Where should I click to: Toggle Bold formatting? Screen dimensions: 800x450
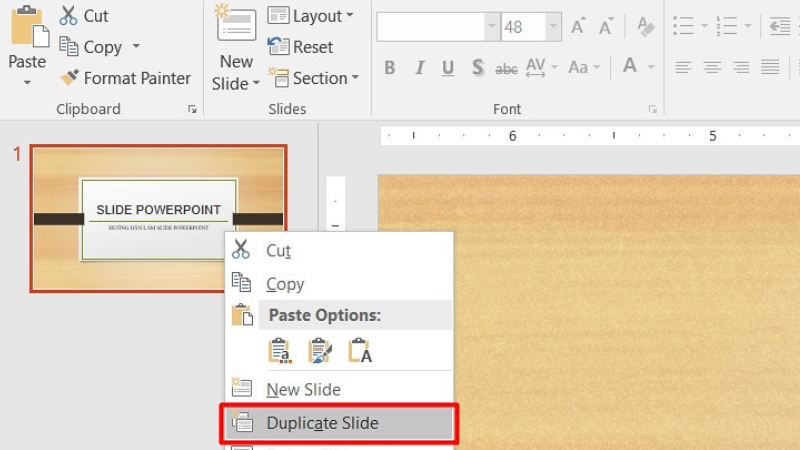pos(390,67)
